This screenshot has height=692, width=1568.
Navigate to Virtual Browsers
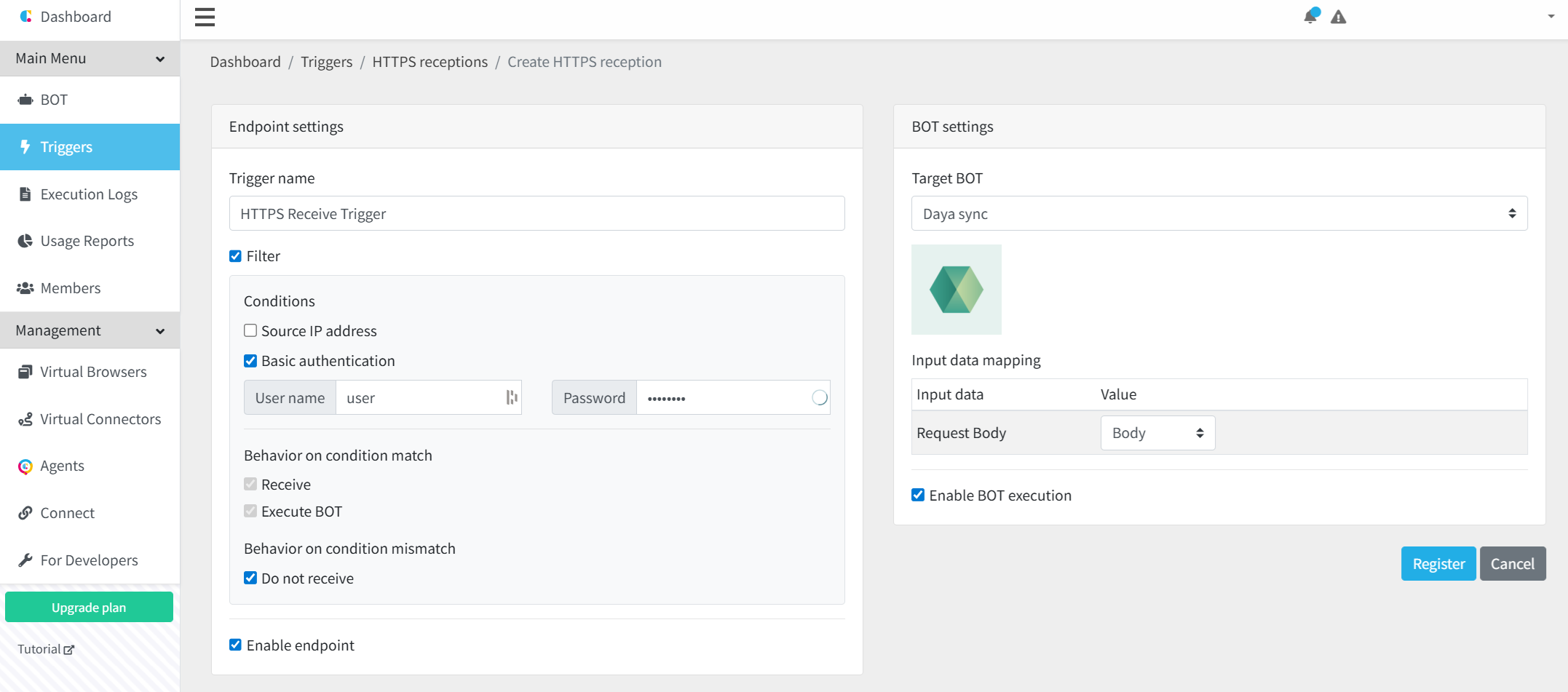click(x=90, y=372)
